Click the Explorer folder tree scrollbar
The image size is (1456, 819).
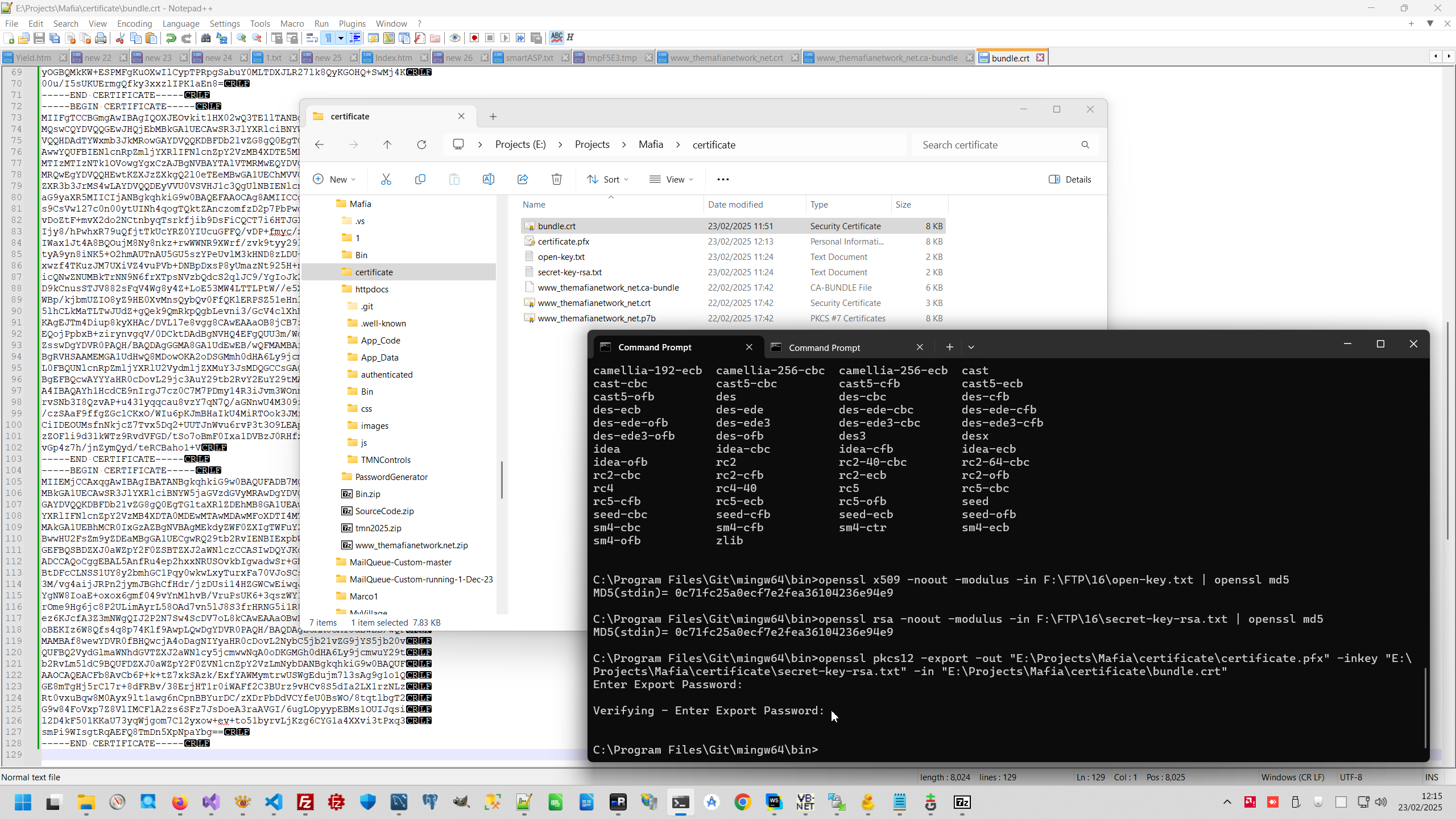tap(502, 479)
